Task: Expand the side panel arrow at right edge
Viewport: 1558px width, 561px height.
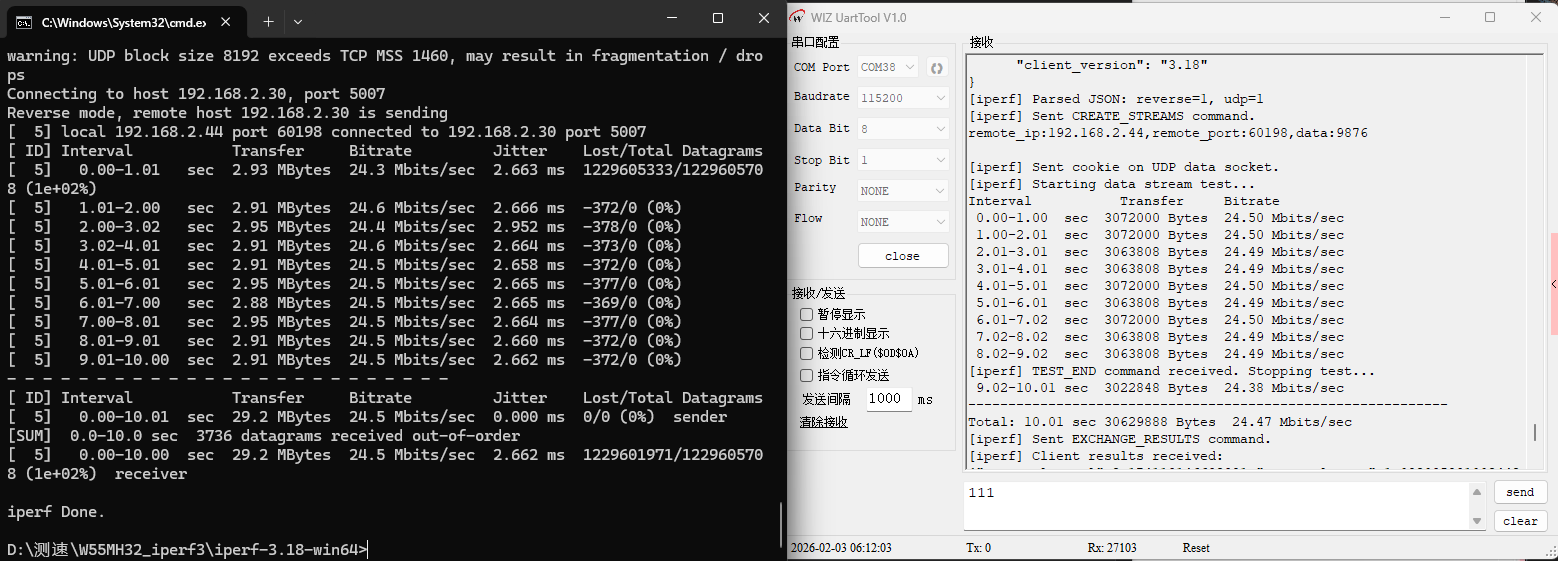Action: point(1553,285)
